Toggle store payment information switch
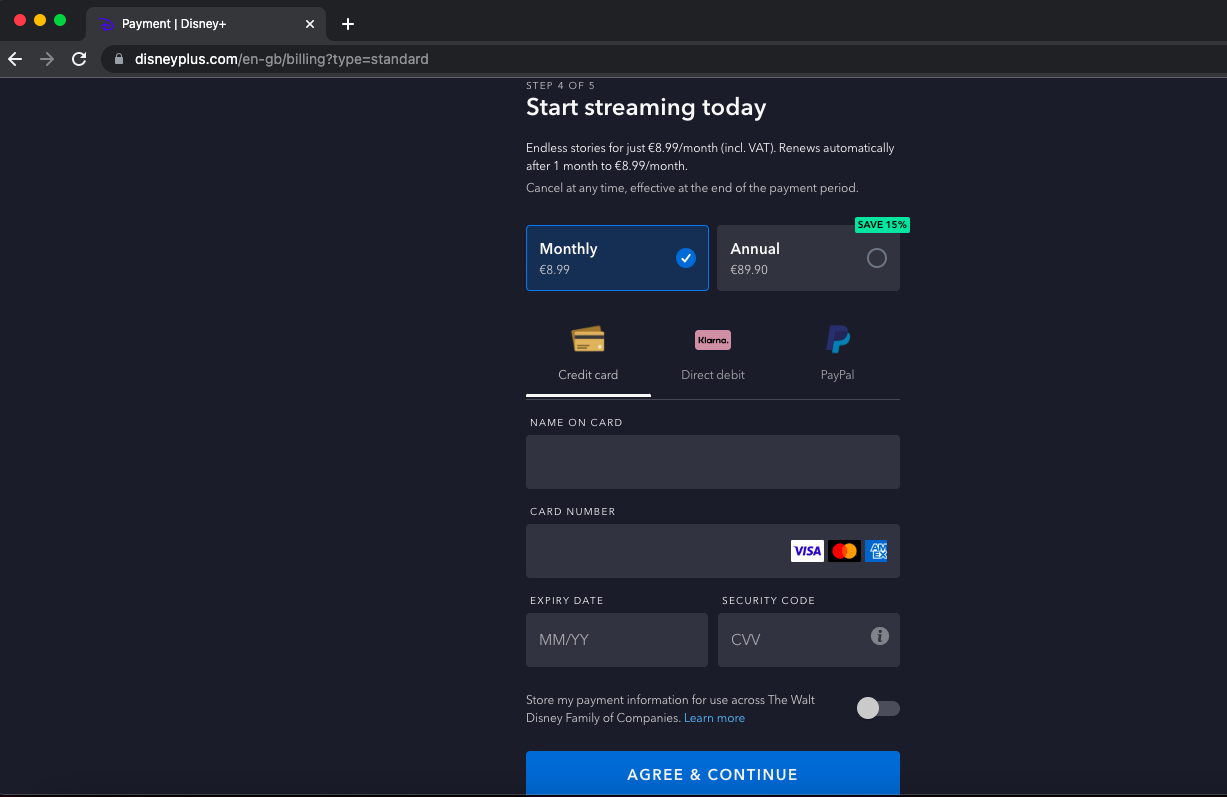1227x797 pixels. pos(878,708)
